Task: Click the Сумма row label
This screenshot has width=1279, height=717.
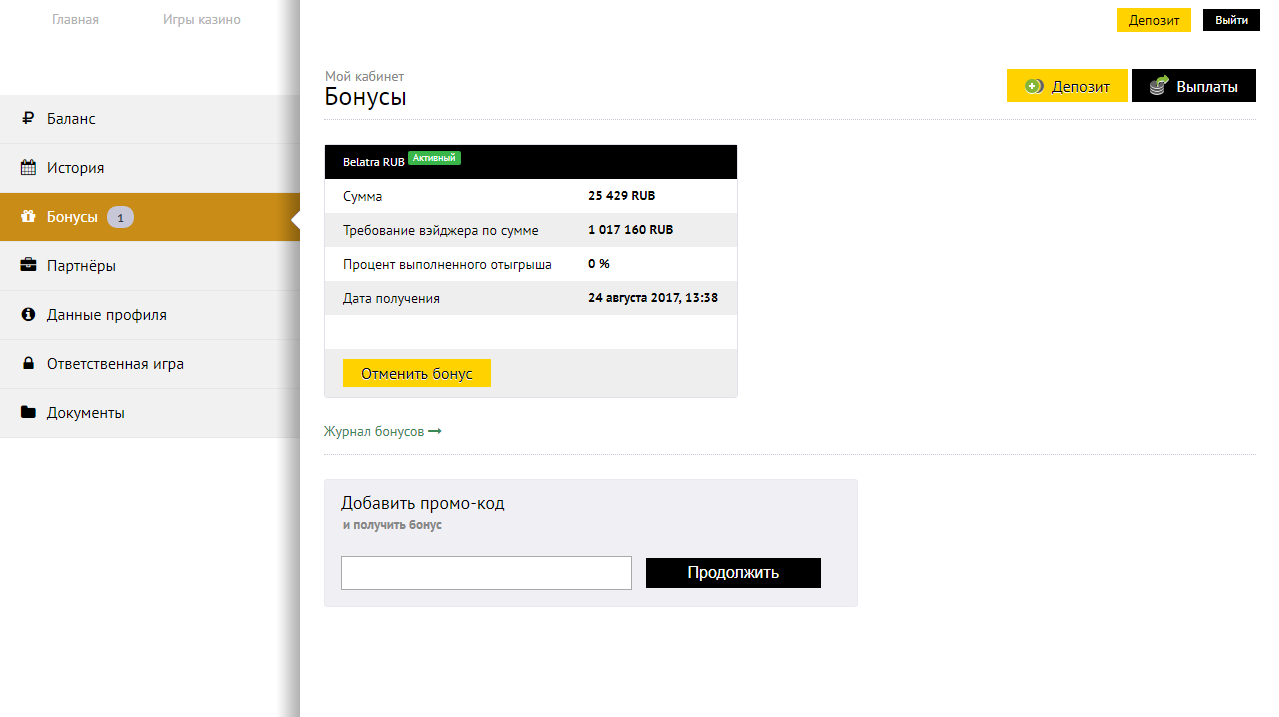Action: pos(362,197)
